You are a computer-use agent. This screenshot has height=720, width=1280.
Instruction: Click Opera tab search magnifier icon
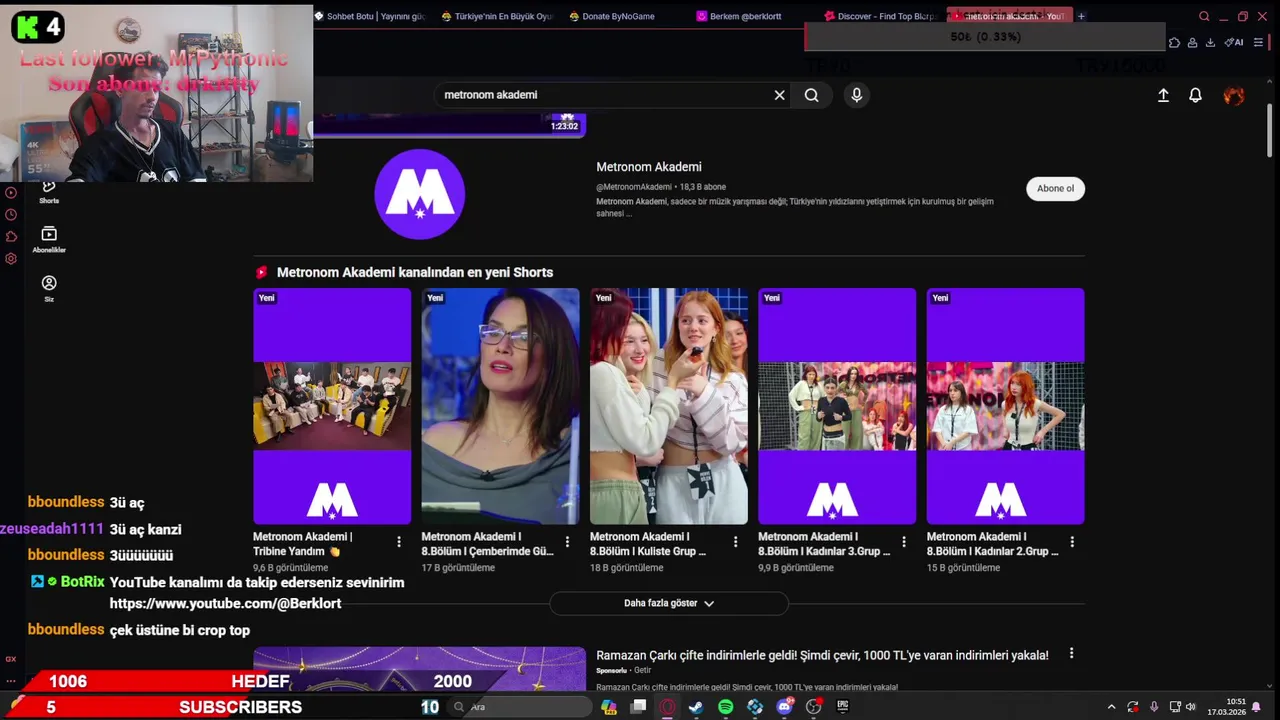click(1204, 16)
